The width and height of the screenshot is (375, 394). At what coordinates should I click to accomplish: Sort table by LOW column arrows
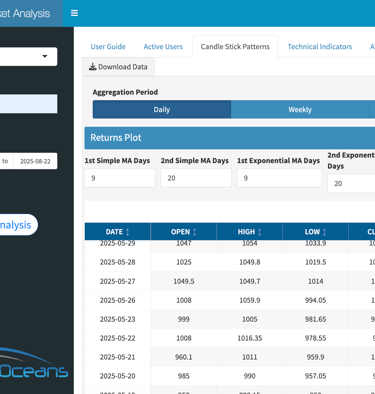pyautogui.click(x=324, y=232)
